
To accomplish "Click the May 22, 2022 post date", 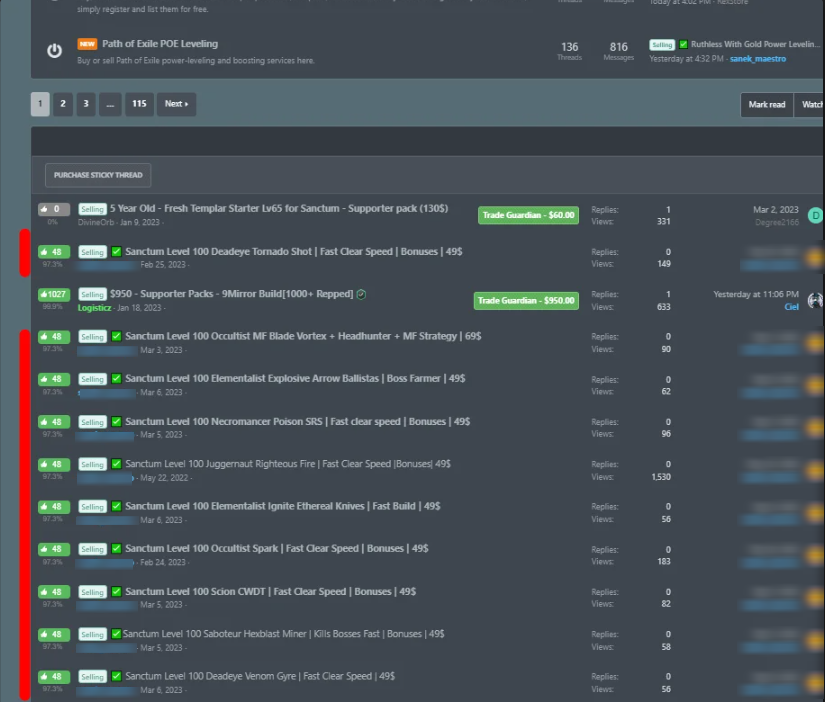I will click(x=164, y=478).
